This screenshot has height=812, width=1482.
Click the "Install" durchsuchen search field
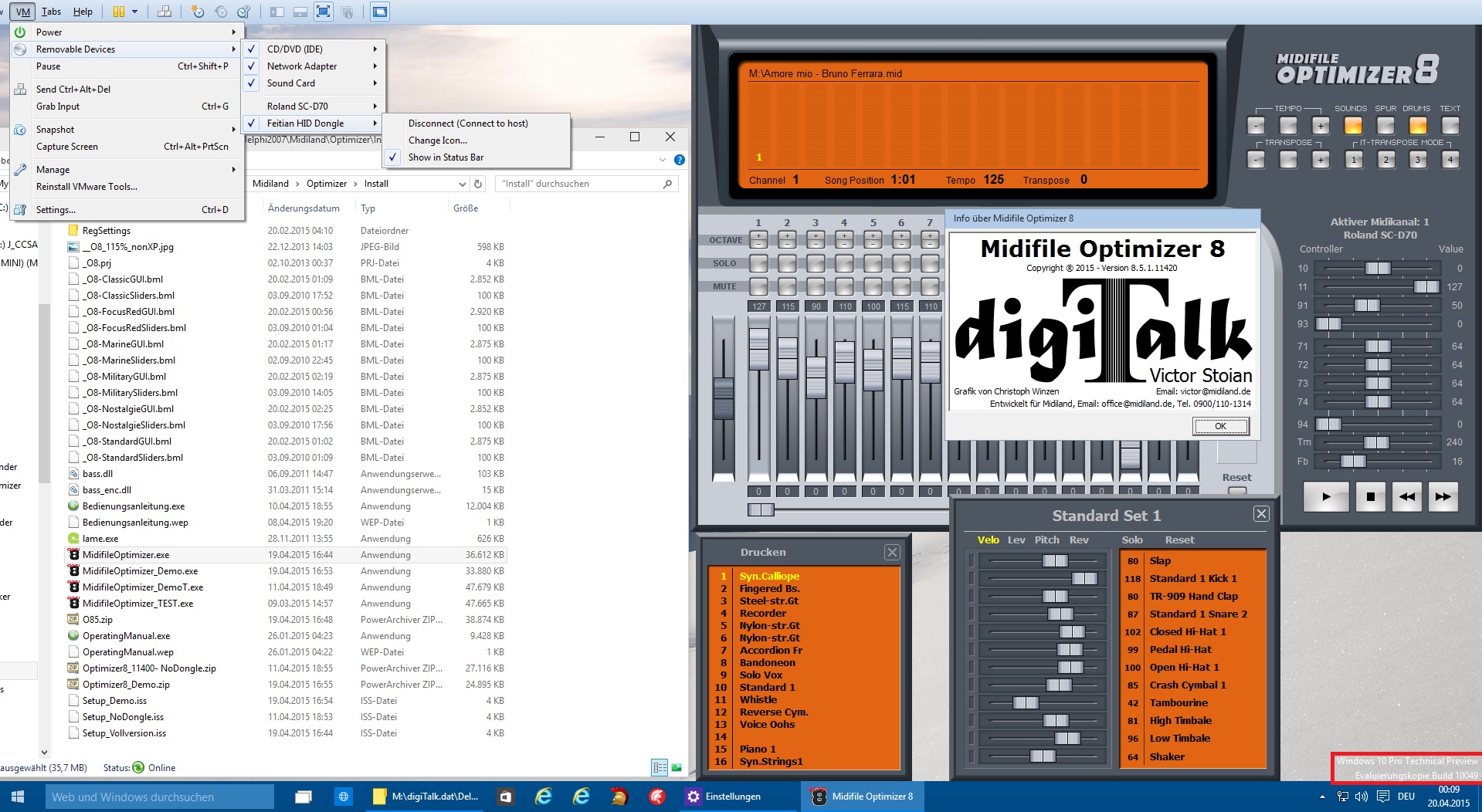pyautogui.click(x=579, y=184)
